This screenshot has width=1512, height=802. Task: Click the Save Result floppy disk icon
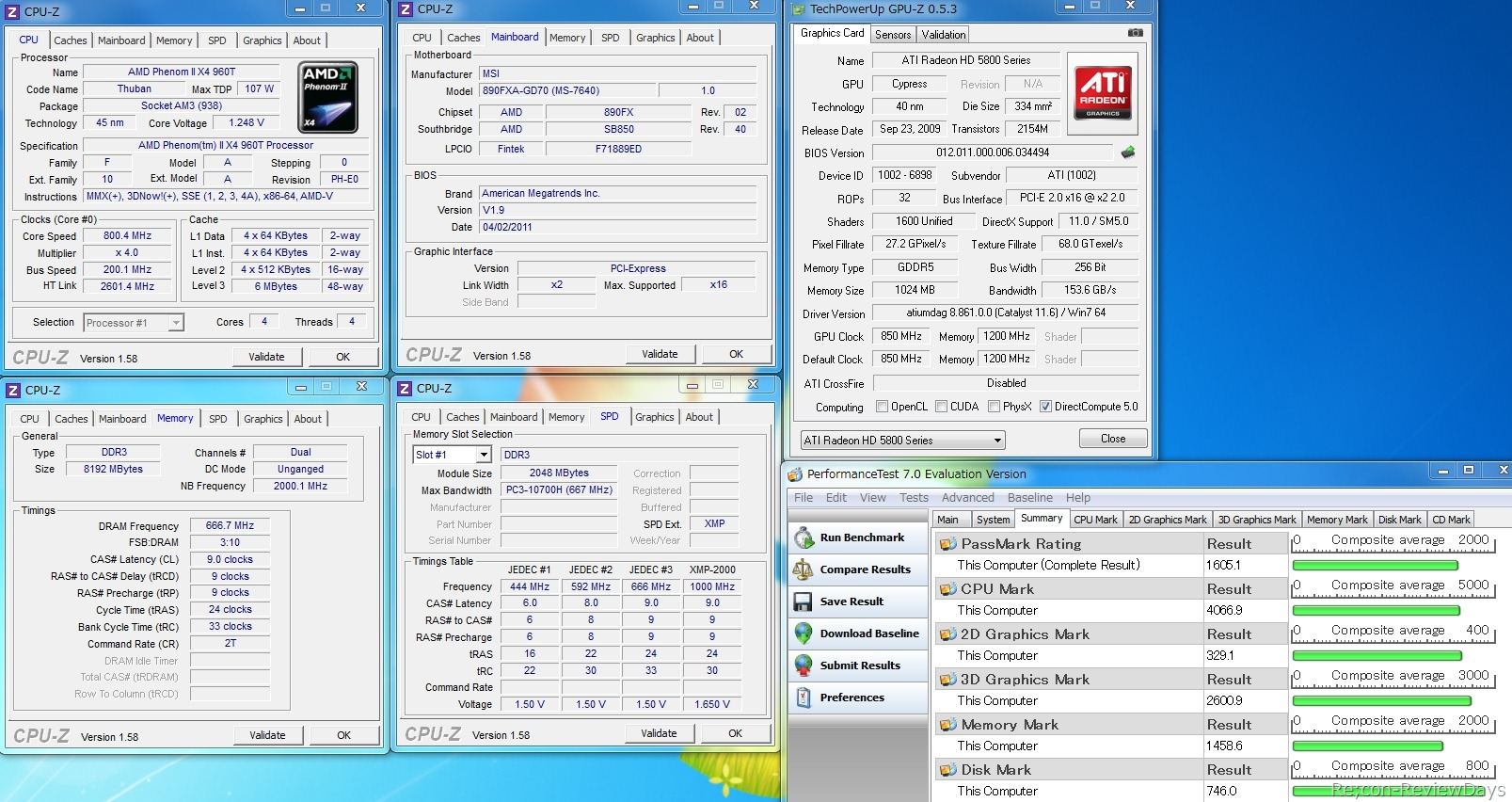pos(804,601)
